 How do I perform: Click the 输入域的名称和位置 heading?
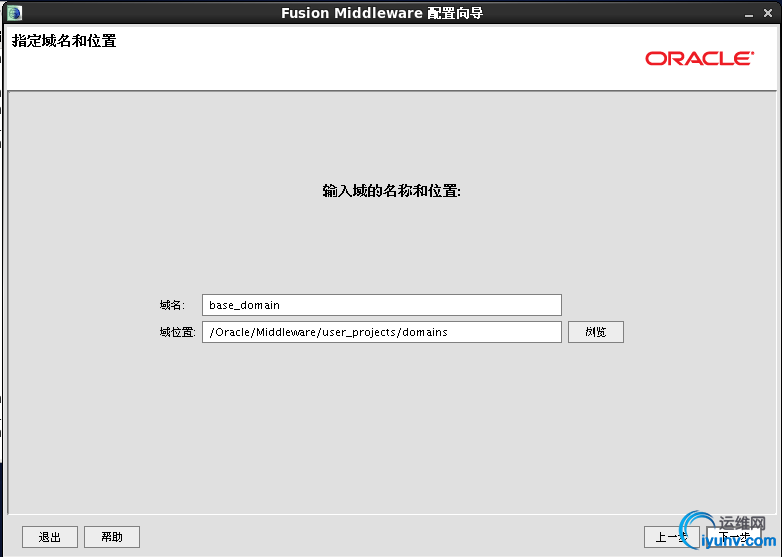[391, 190]
